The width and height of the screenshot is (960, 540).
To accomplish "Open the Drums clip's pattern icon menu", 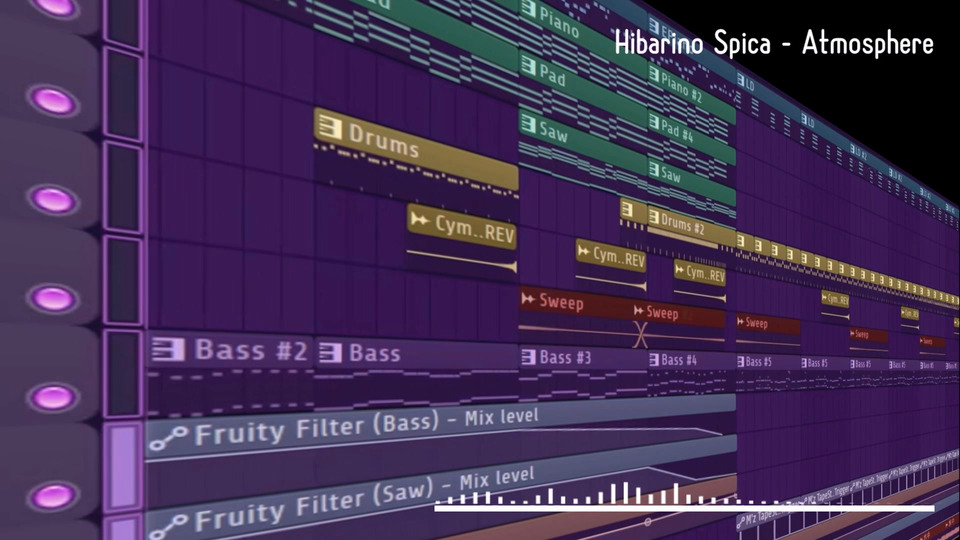I will [330, 127].
